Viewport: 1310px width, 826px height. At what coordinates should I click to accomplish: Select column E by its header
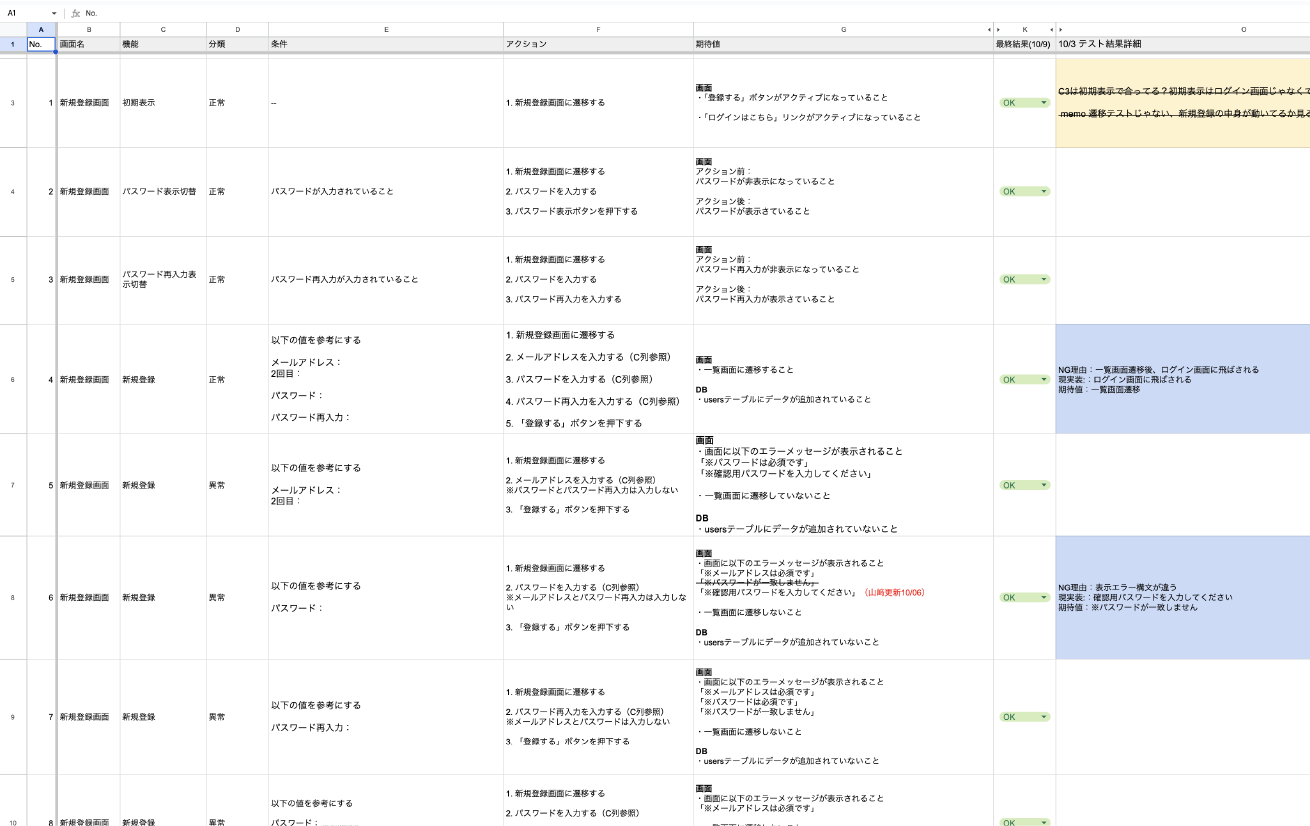(x=385, y=30)
